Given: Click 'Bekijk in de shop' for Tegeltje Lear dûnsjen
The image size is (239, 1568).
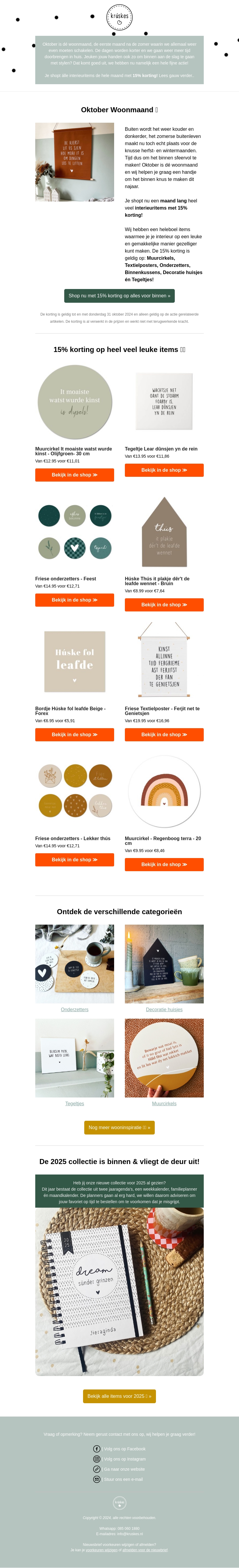Looking at the screenshot, I should [x=164, y=470].
